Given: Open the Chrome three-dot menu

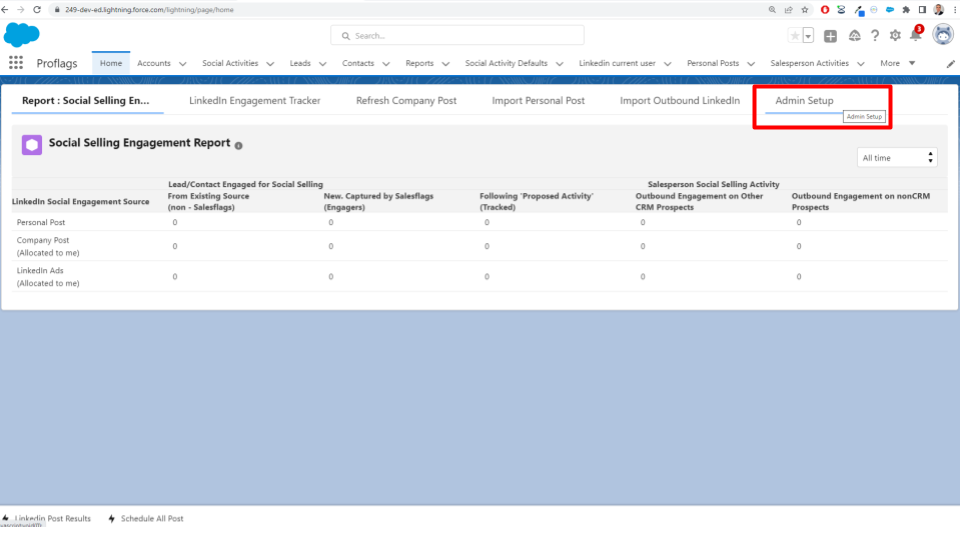Looking at the screenshot, I should 954,10.
